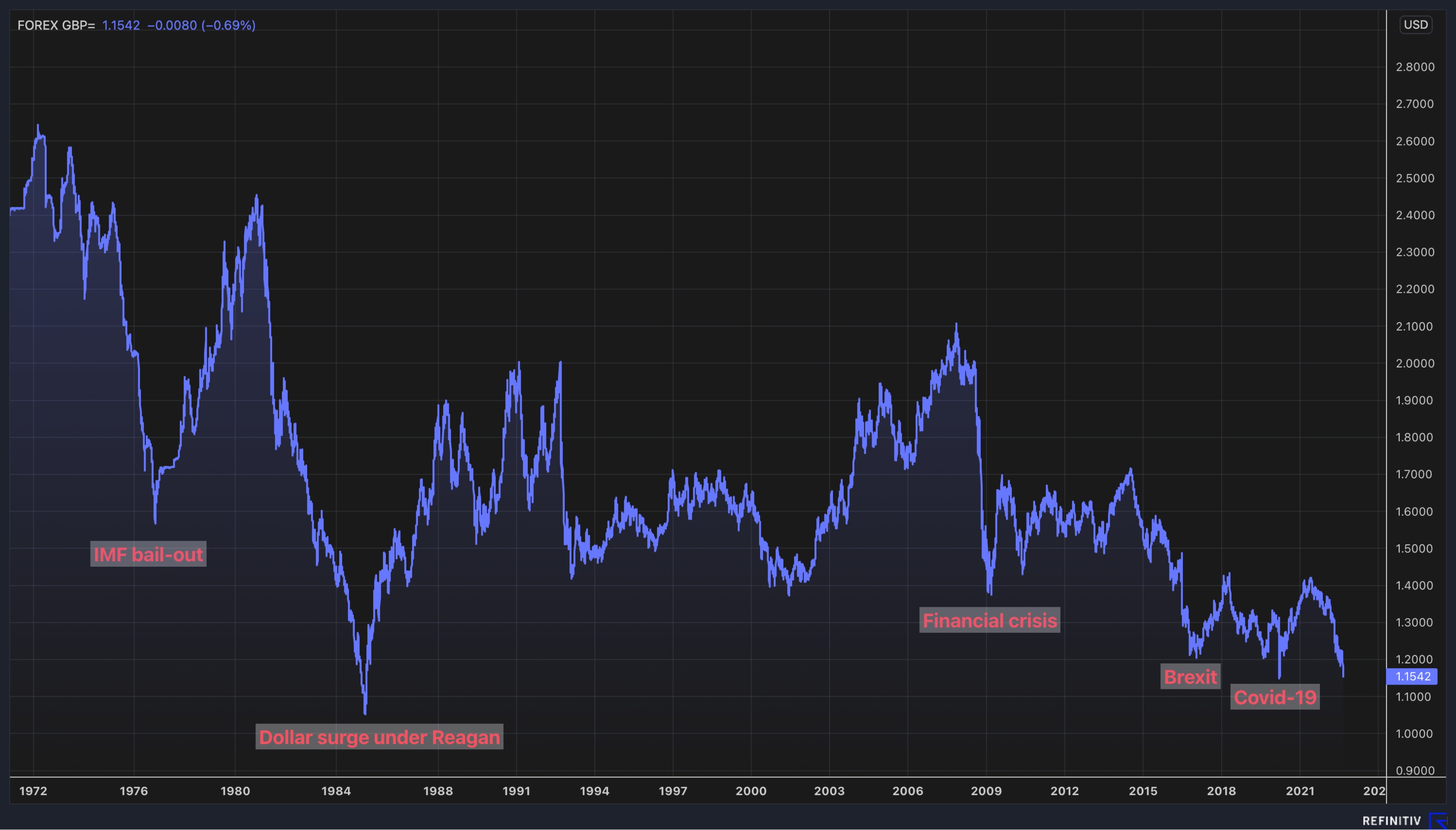Click the REFINITIV brand text
This screenshot has height=830, width=1456.
click(1392, 821)
